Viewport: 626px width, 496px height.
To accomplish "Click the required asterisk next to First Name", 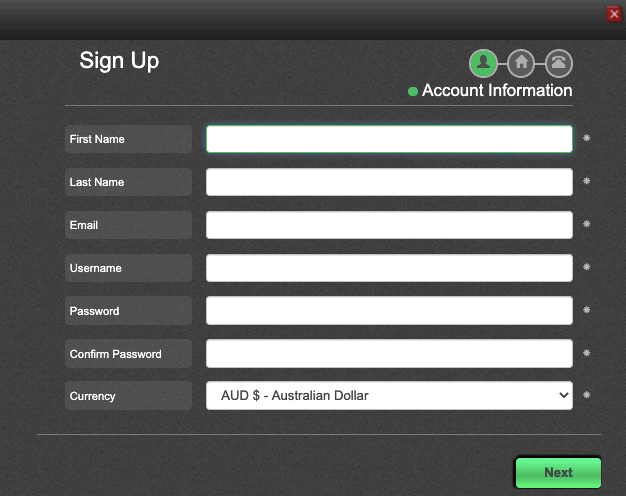I will pyautogui.click(x=587, y=139).
